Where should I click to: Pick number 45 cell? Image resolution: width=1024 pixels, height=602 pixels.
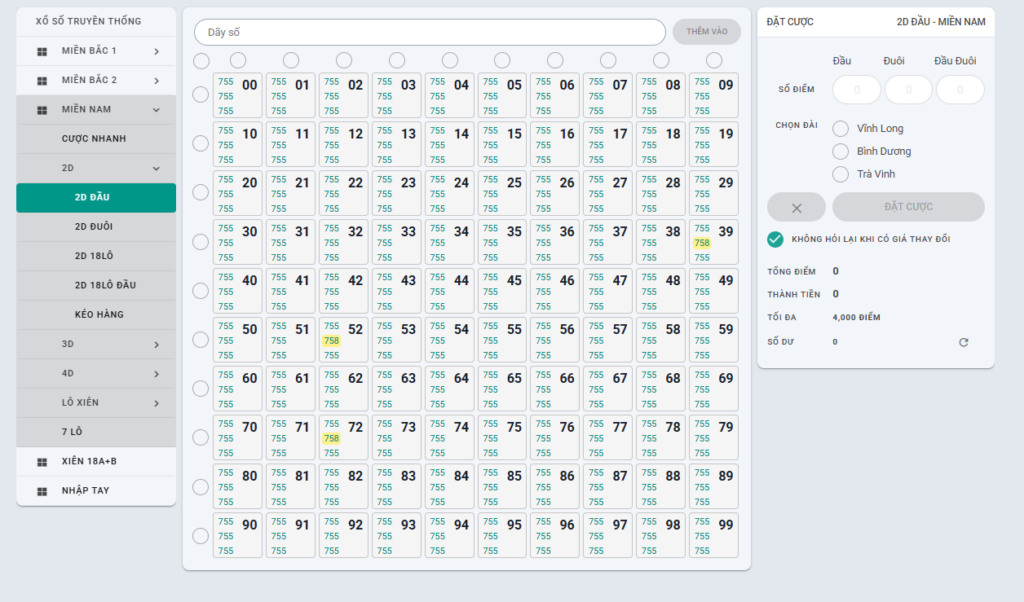(502, 291)
